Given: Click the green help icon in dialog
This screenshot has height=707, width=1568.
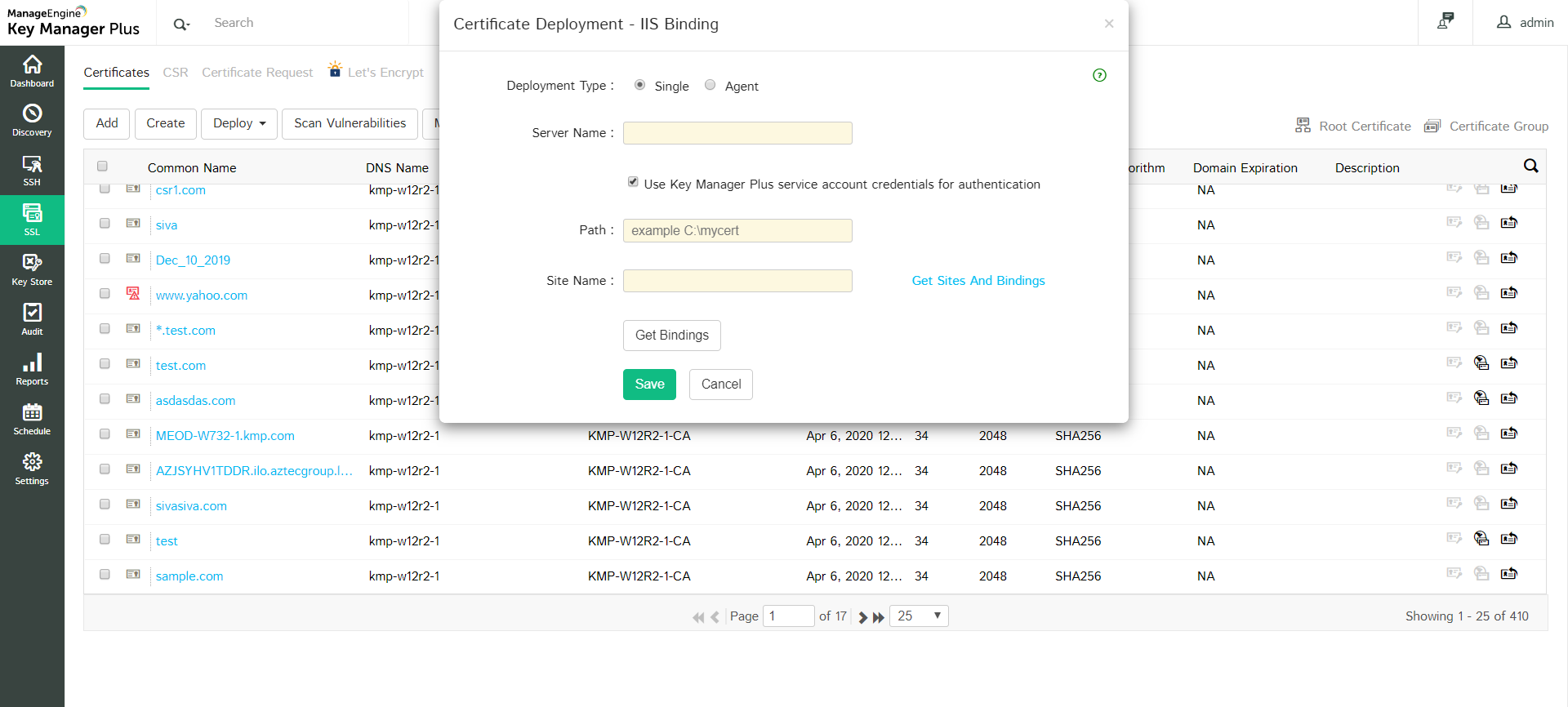Looking at the screenshot, I should (1099, 75).
